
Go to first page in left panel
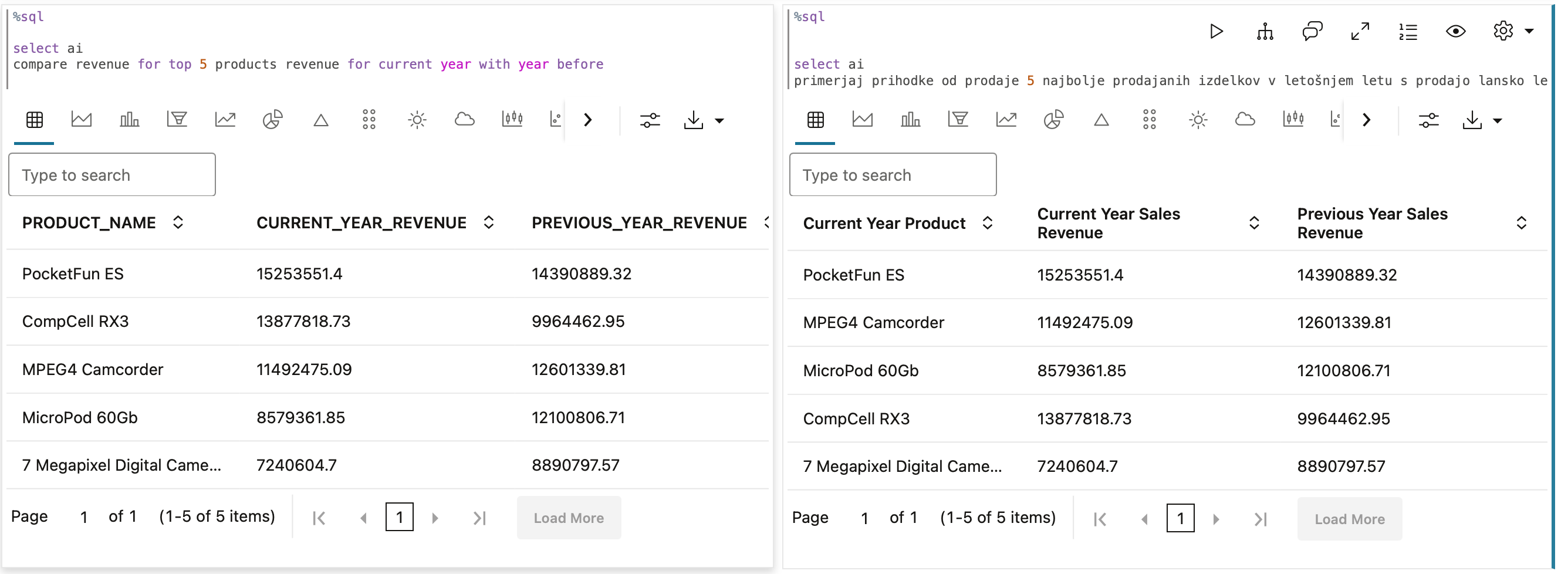point(319,518)
